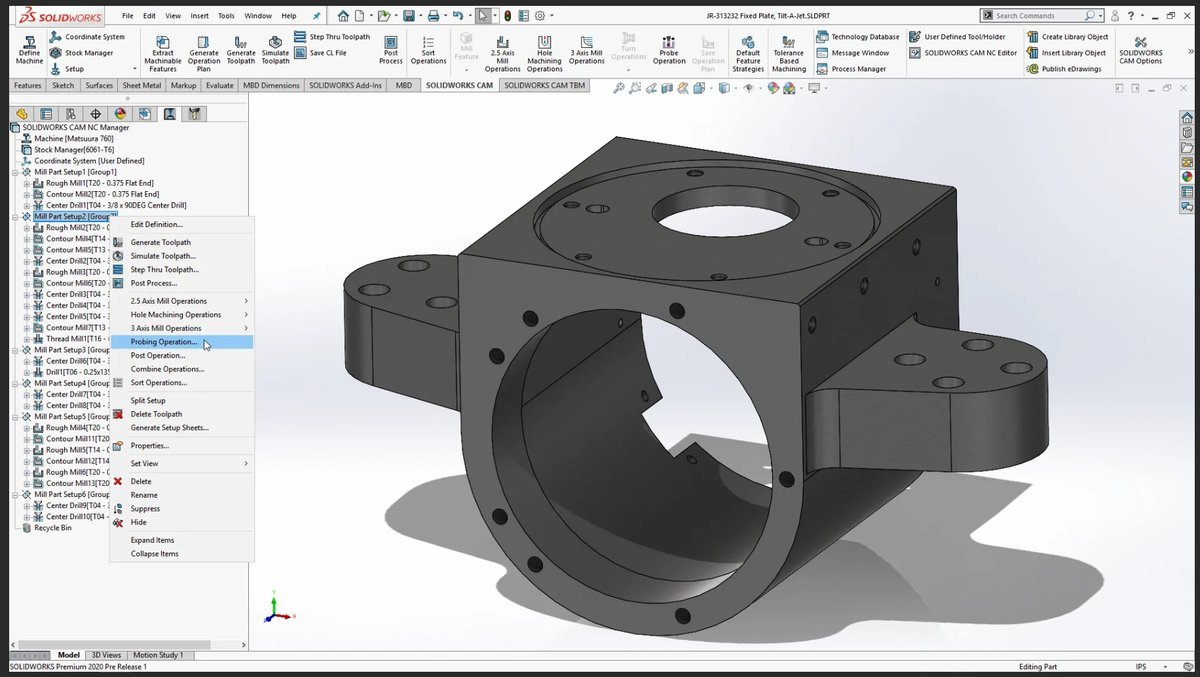Launch Simulate Toolpath from the ribbon

point(275,51)
